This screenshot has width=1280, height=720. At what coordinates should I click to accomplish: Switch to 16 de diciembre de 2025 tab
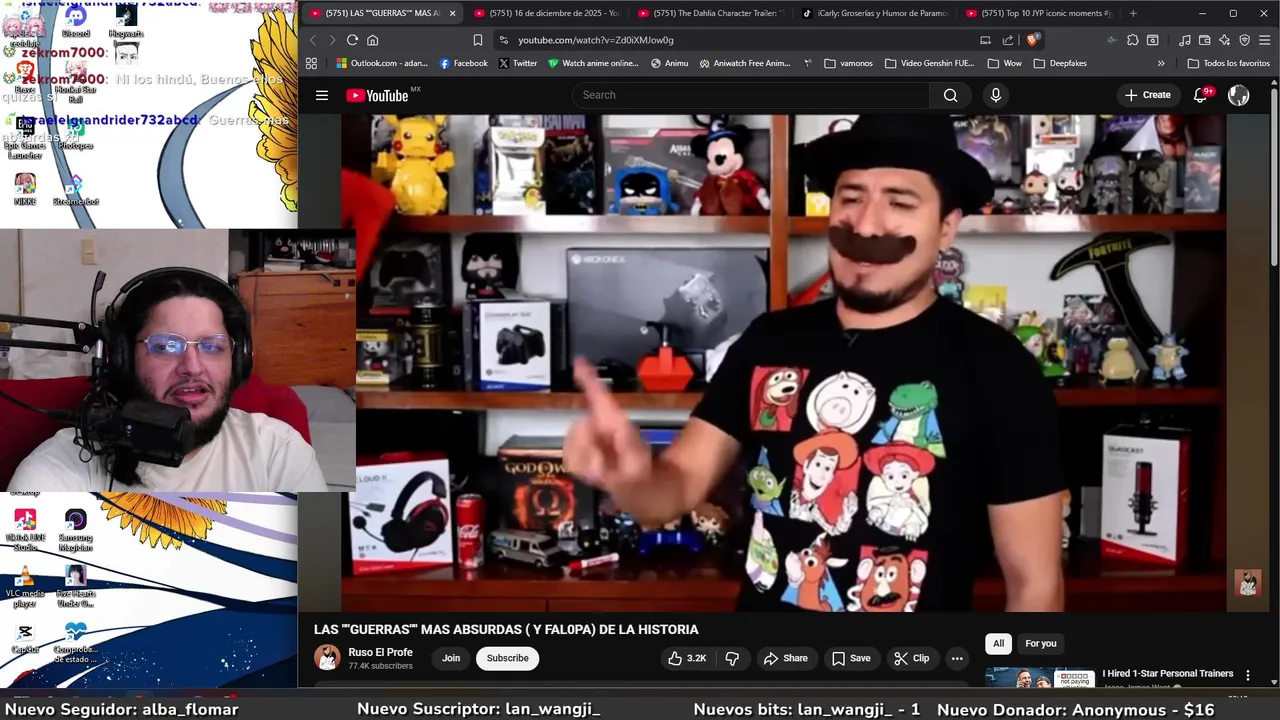click(547, 13)
